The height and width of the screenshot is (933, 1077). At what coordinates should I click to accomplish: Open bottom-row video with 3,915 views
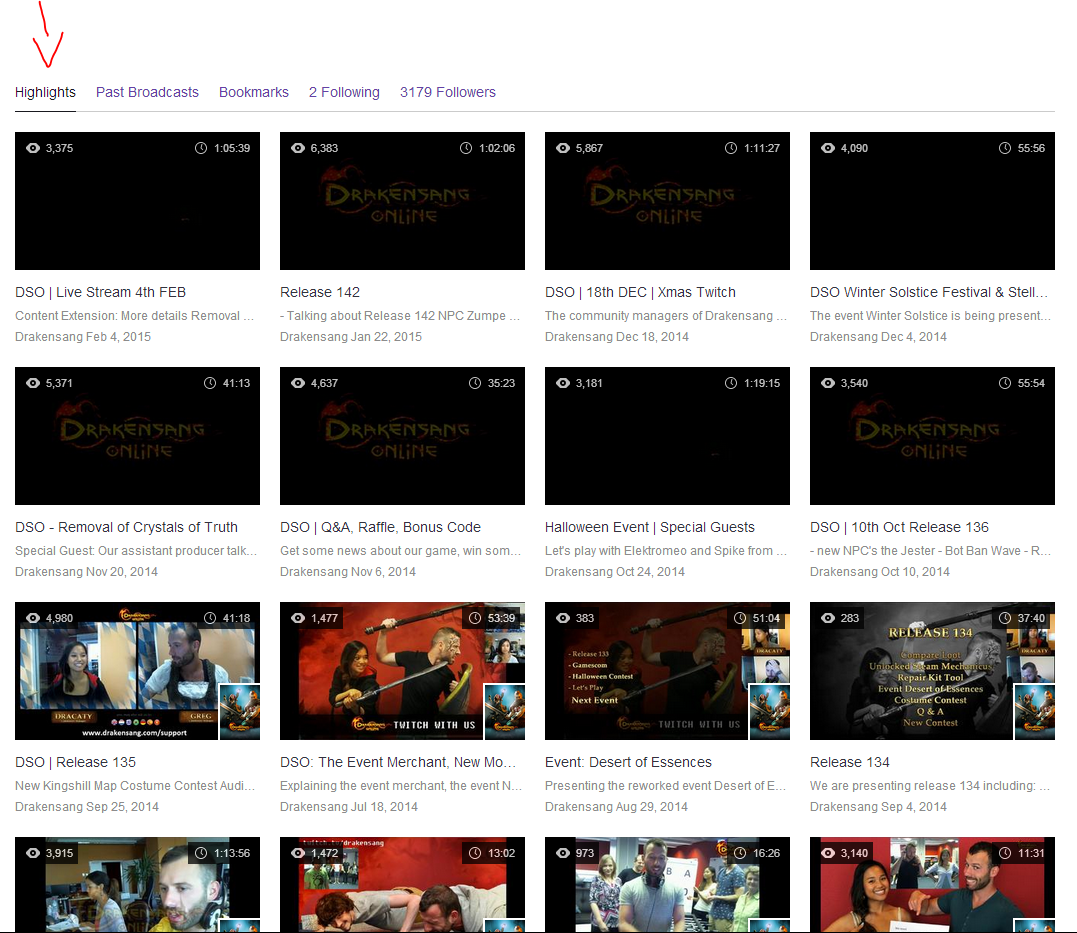tap(137, 885)
